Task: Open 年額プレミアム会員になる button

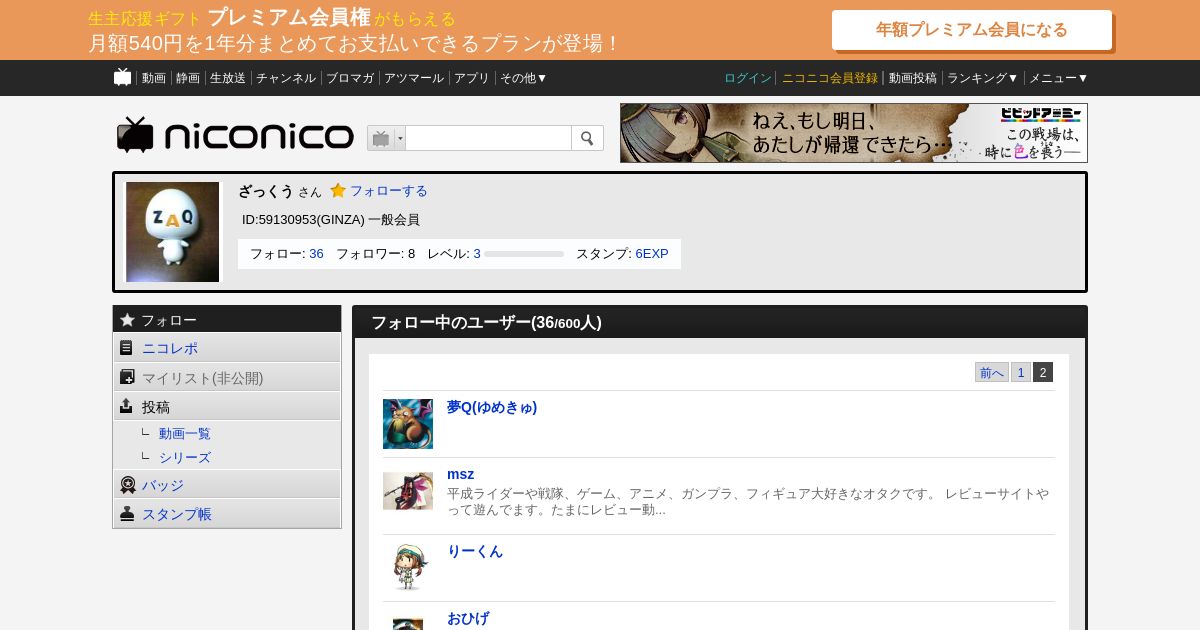Action: click(x=972, y=30)
